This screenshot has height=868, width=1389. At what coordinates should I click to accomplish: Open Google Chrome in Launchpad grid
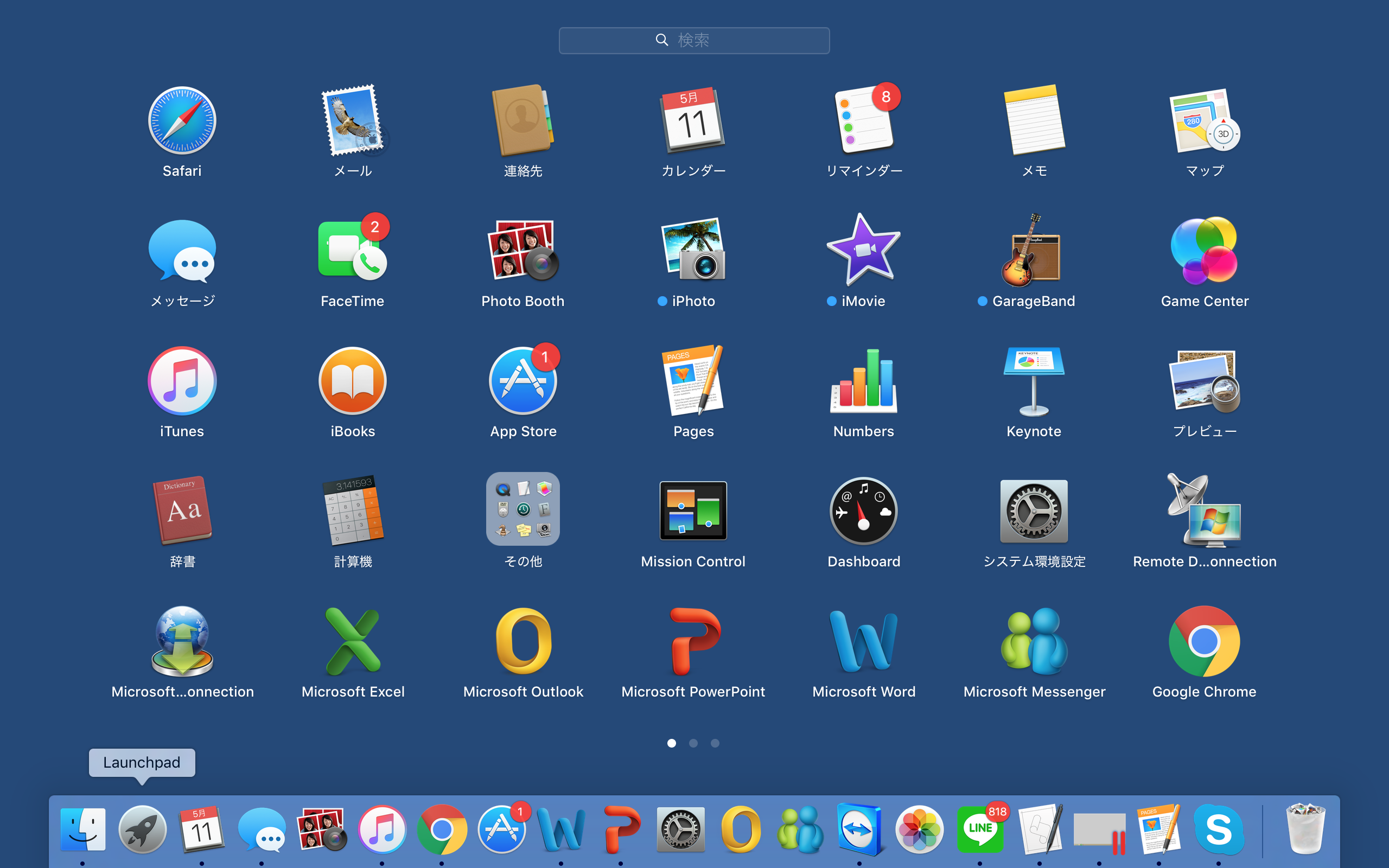pyautogui.click(x=1205, y=641)
